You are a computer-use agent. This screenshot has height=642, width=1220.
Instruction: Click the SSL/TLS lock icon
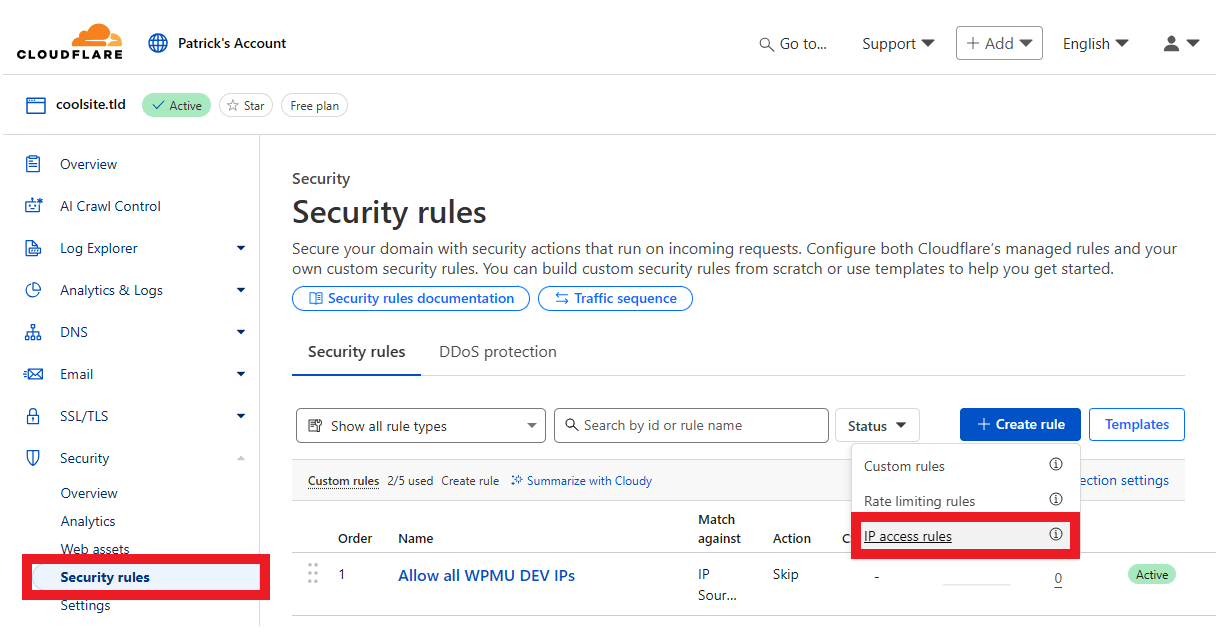pyautogui.click(x=34, y=416)
